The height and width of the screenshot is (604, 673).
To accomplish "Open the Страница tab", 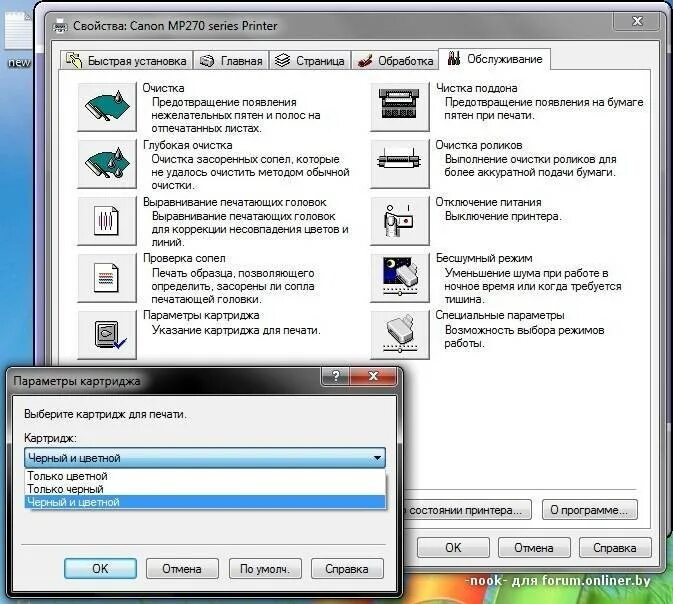I will (310, 61).
